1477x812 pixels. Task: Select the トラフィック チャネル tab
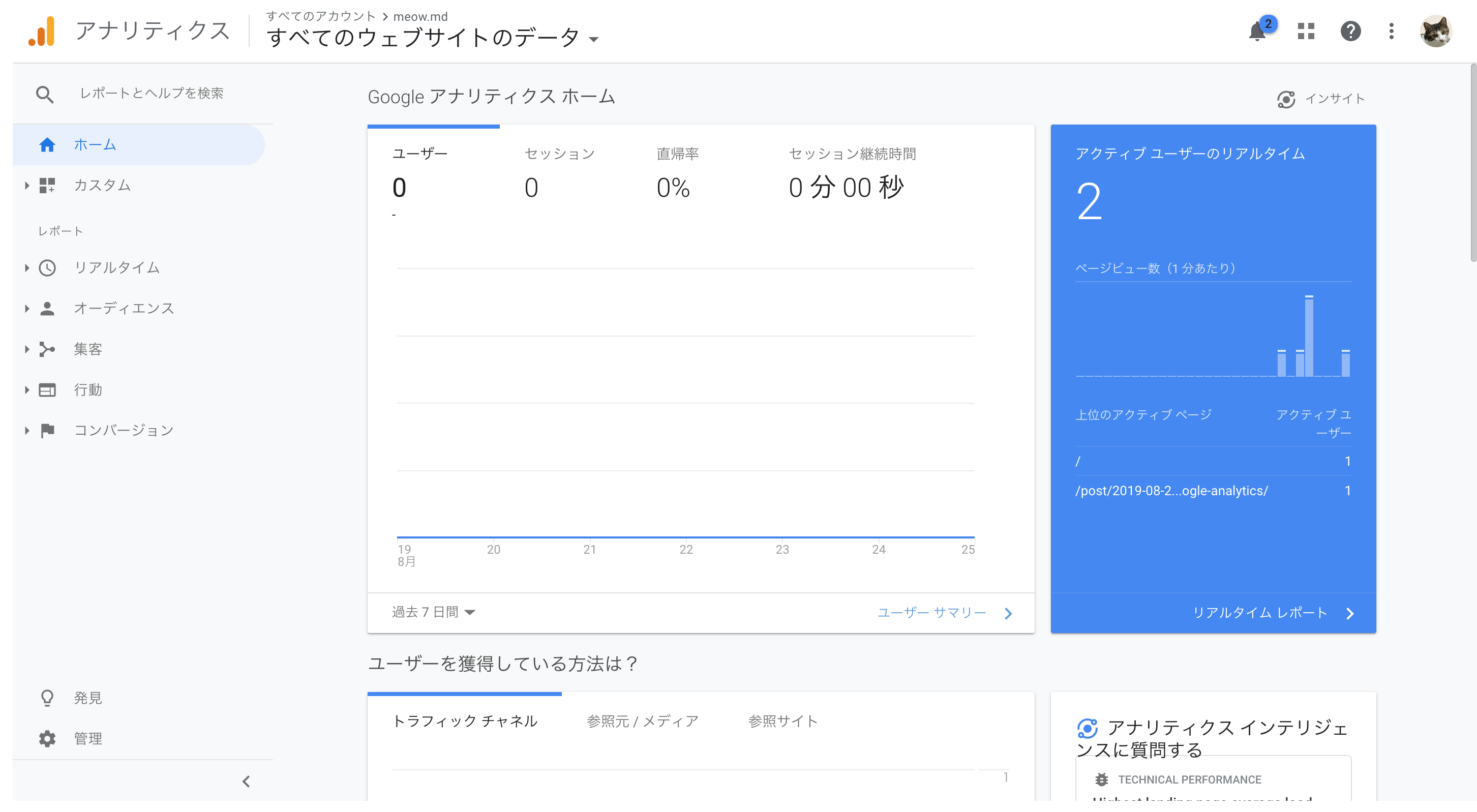pos(464,721)
